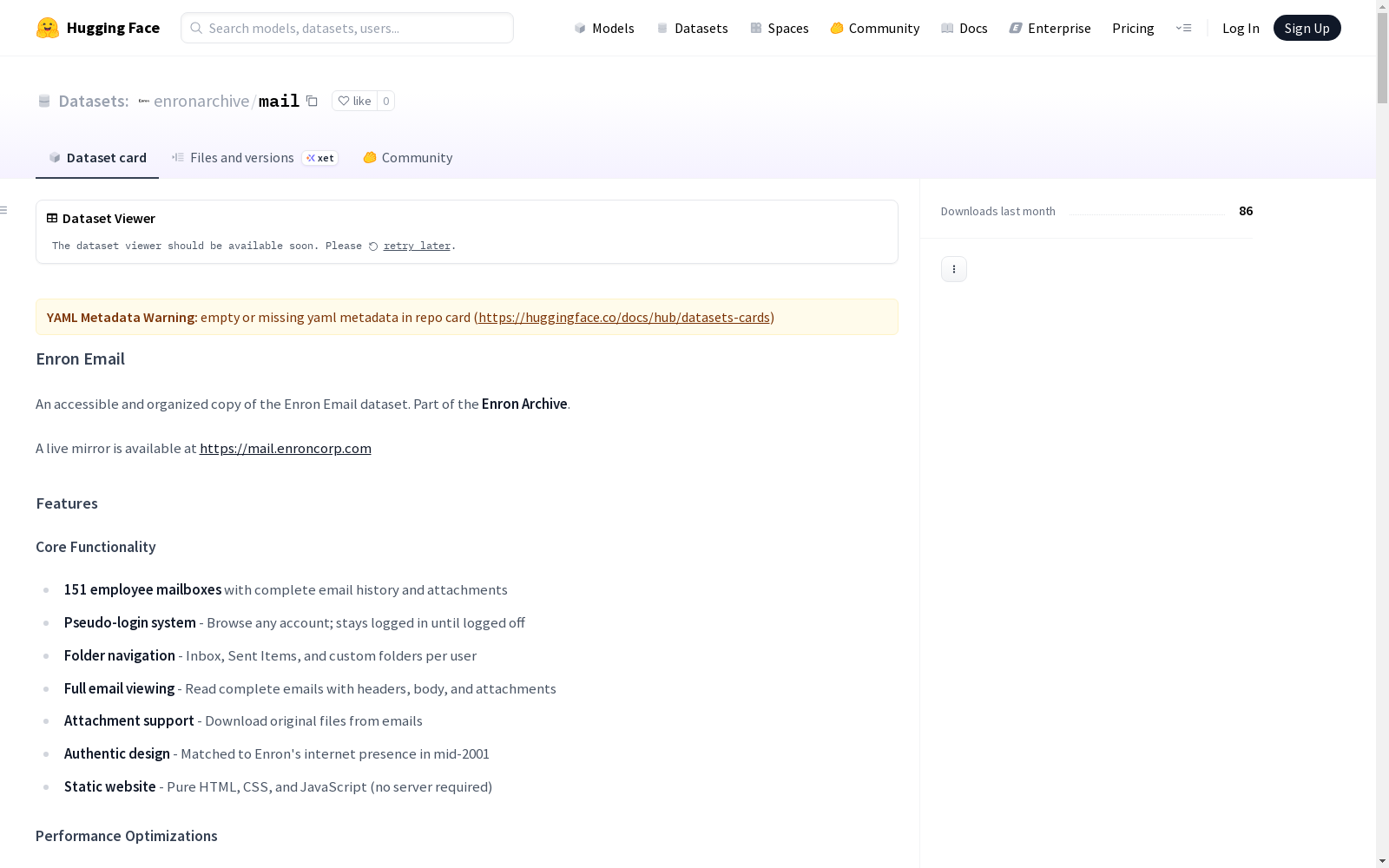This screenshot has height=868, width=1389.
Task: View the Pricing page
Action: 1133,28
